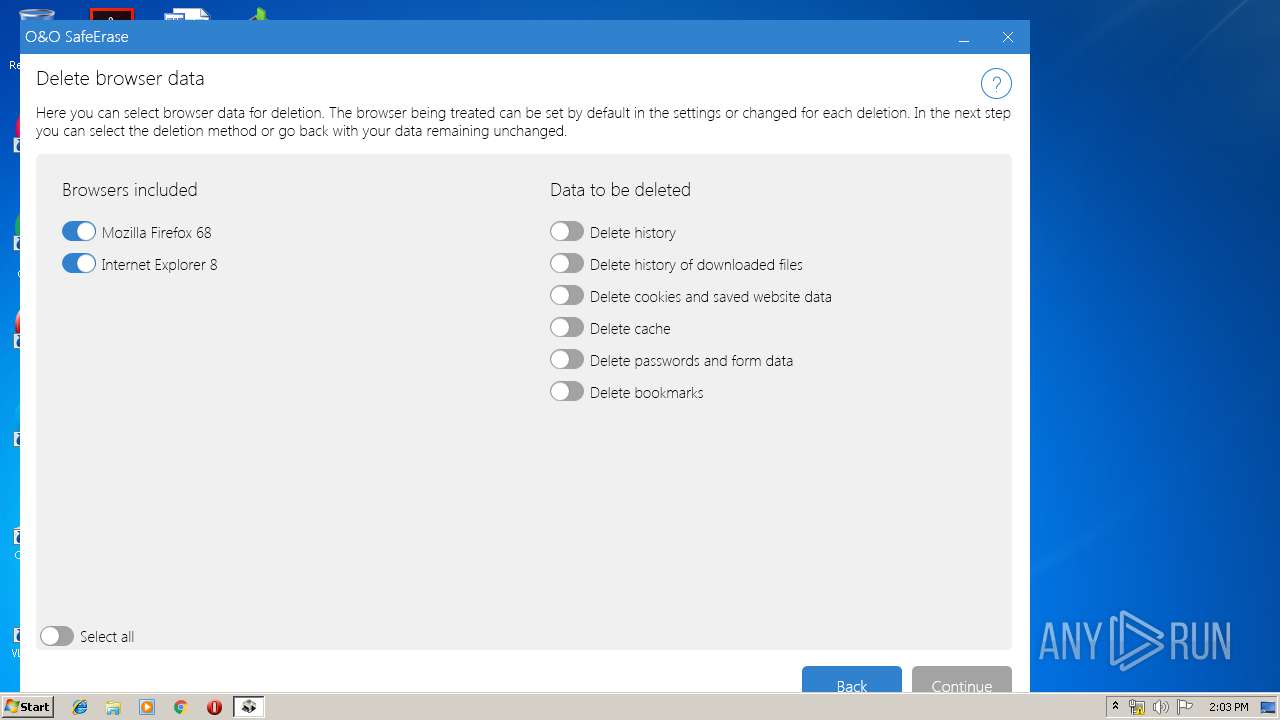Click the Delete cache label text

click(630, 329)
